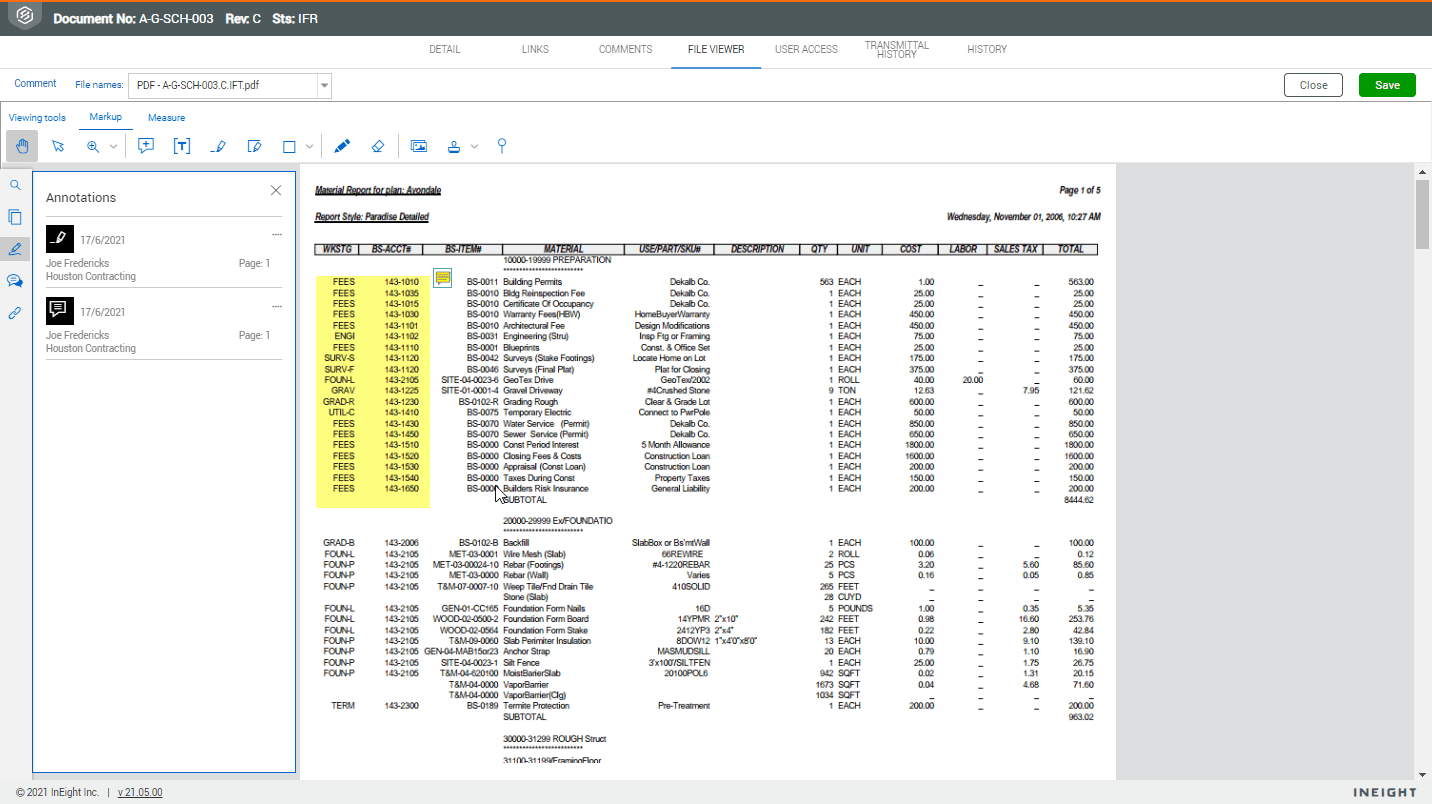The height and width of the screenshot is (804, 1432).
Task: Open the Measure tools tab
Action: 166,118
